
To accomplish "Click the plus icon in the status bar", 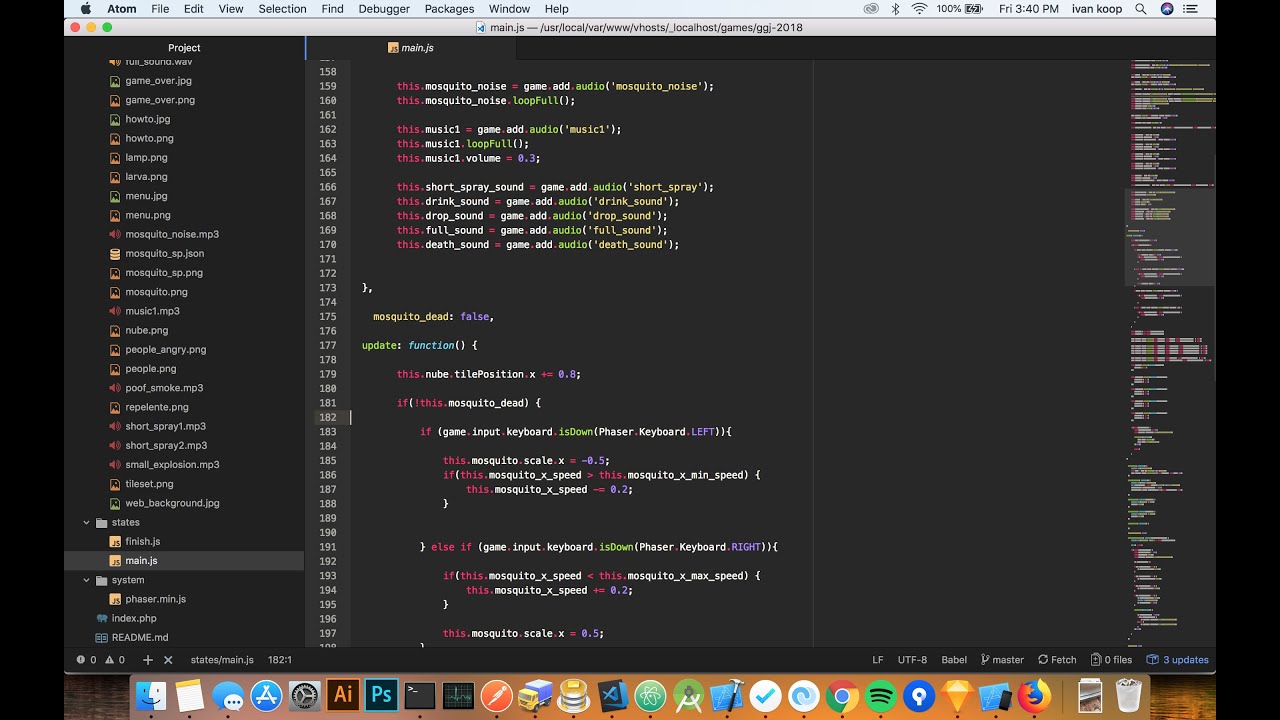I will click(x=147, y=660).
